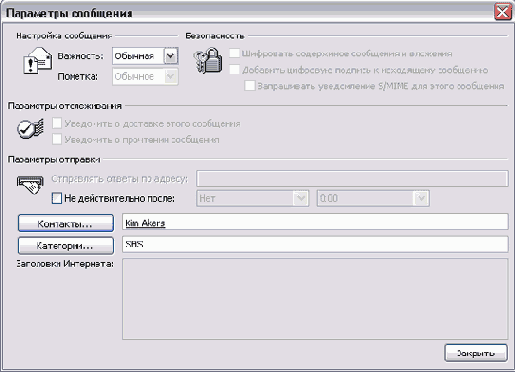
Task: Expand the expiry date dropdown showing Нет
Action: (301, 198)
